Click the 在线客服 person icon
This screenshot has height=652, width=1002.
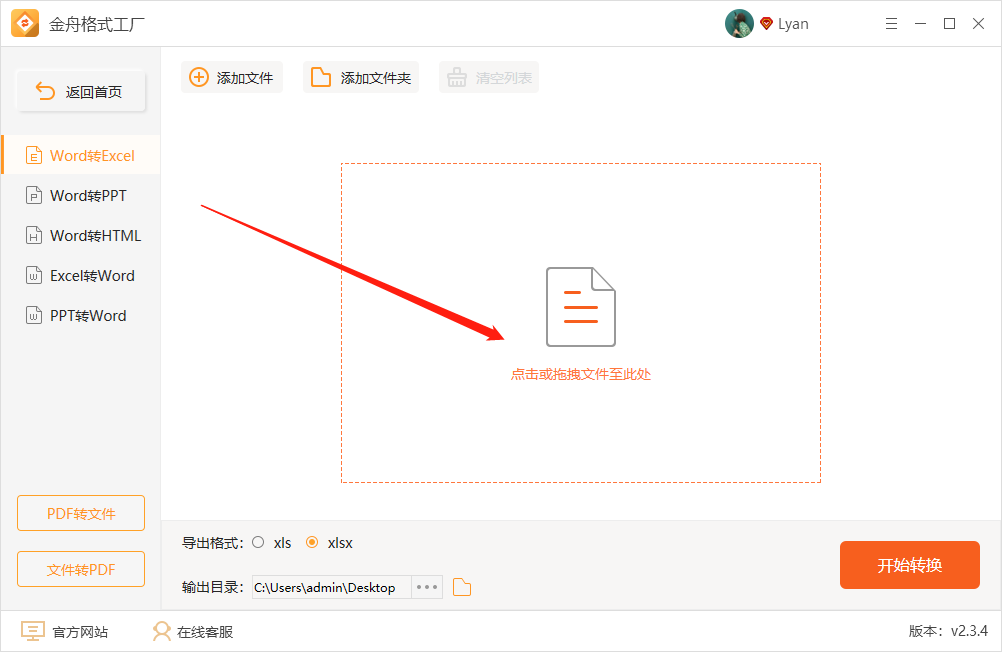coord(162,631)
